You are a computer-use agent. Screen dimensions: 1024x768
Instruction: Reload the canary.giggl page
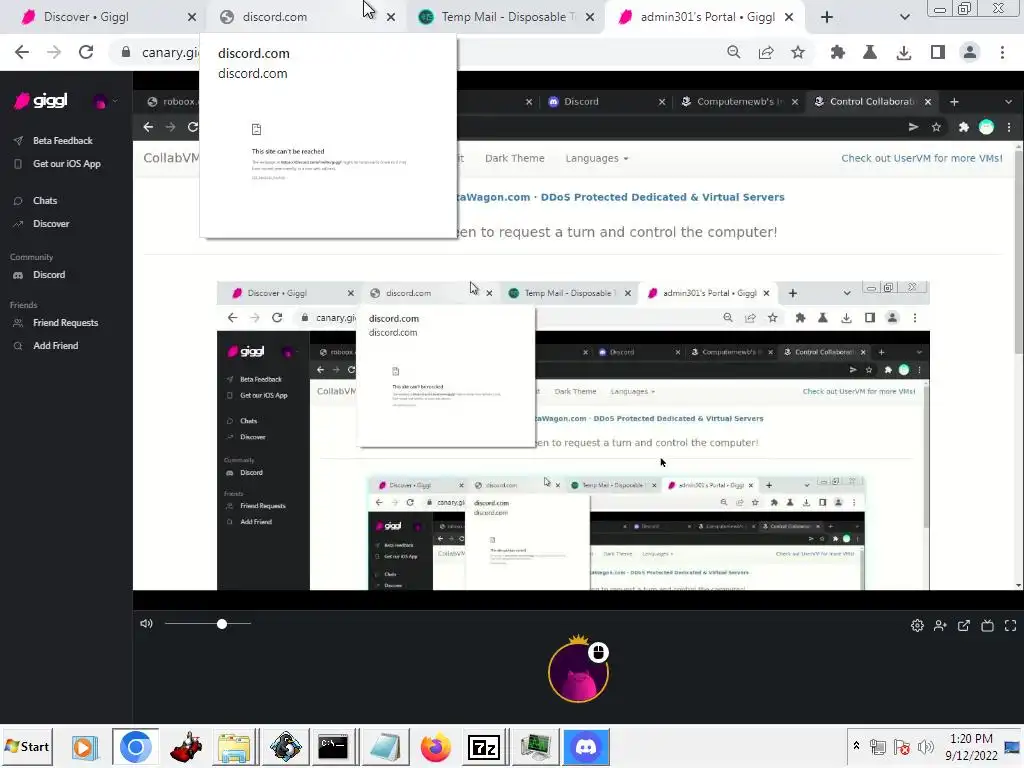(86, 52)
